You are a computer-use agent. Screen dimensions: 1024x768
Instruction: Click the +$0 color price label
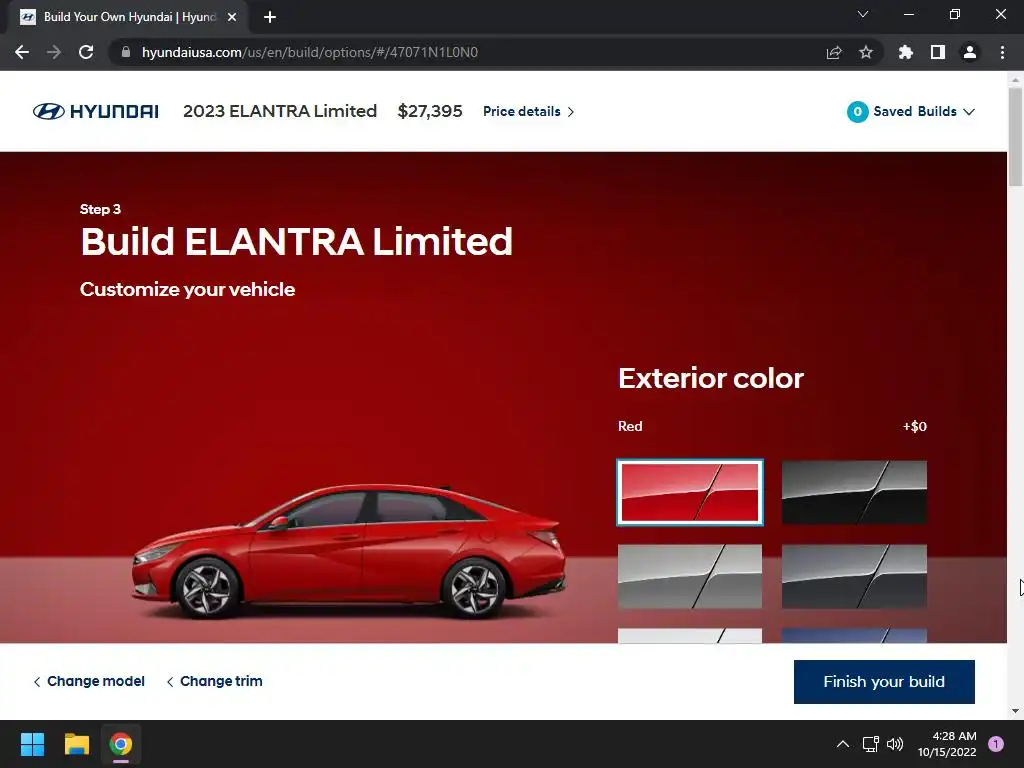914,426
